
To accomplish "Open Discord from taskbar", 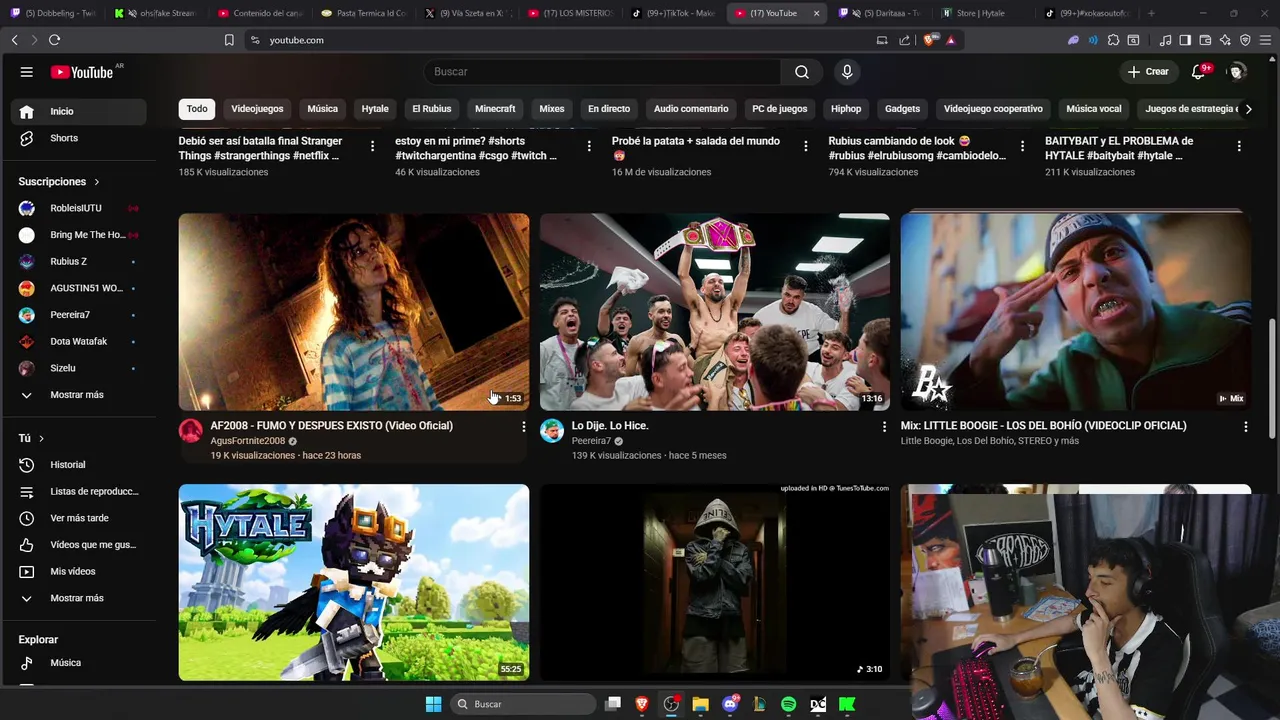I will click(x=730, y=704).
